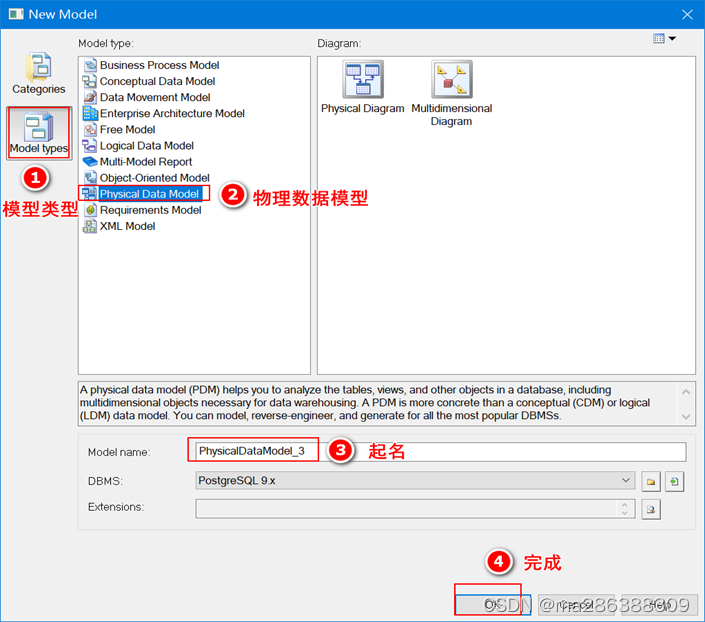Click the Enterprise Architecture Model icon
This screenshot has height=622, width=705.
[90, 113]
